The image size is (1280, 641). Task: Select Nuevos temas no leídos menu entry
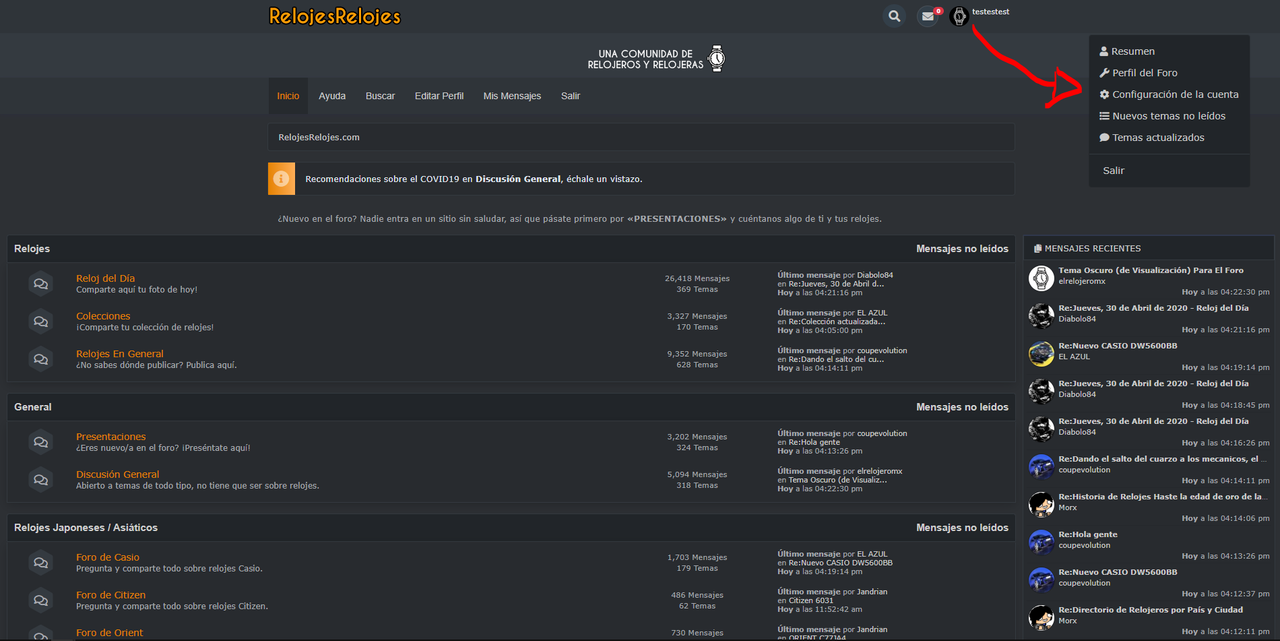1162,116
